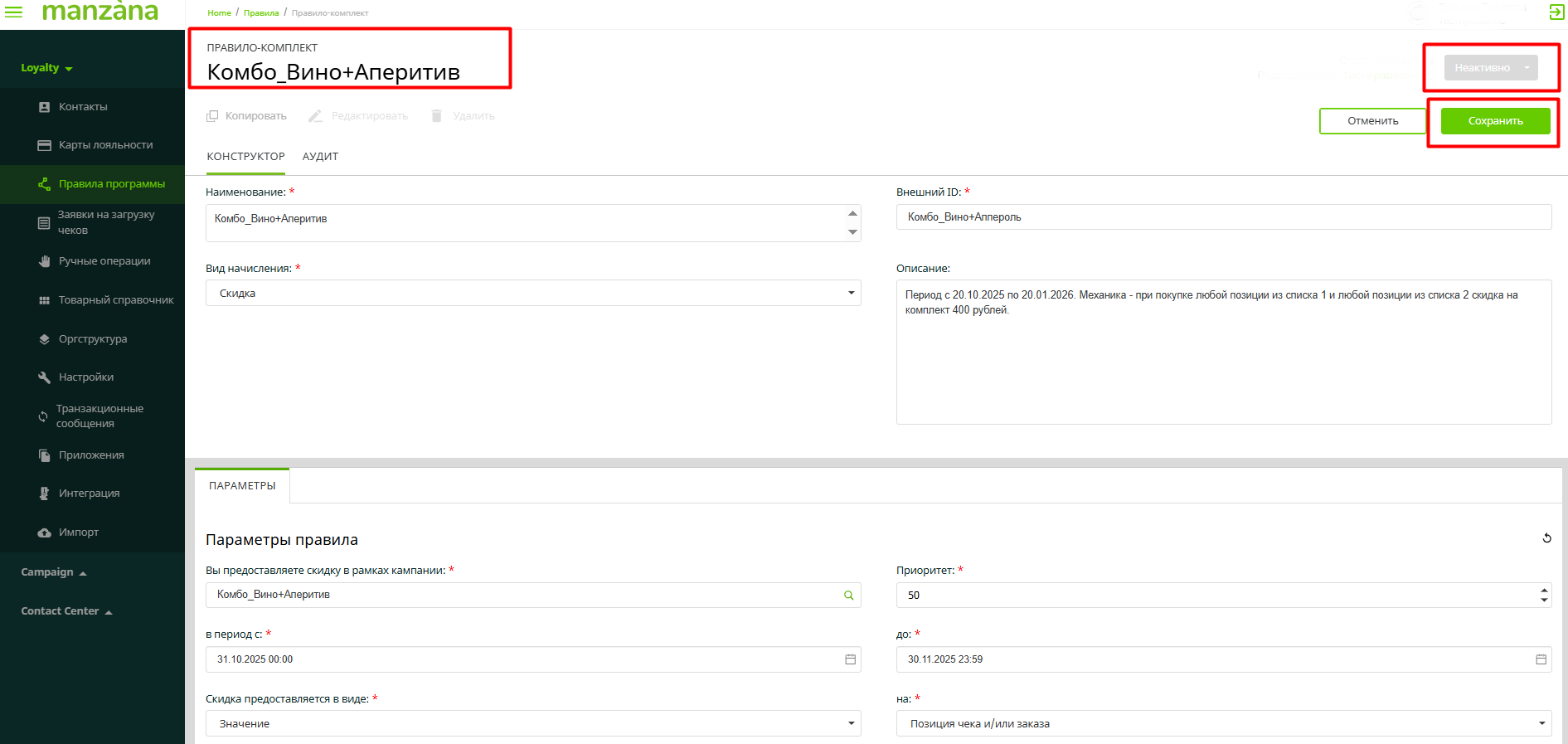Click the reset parameters arrow icon
The height and width of the screenshot is (744, 1568).
[x=1546, y=538]
